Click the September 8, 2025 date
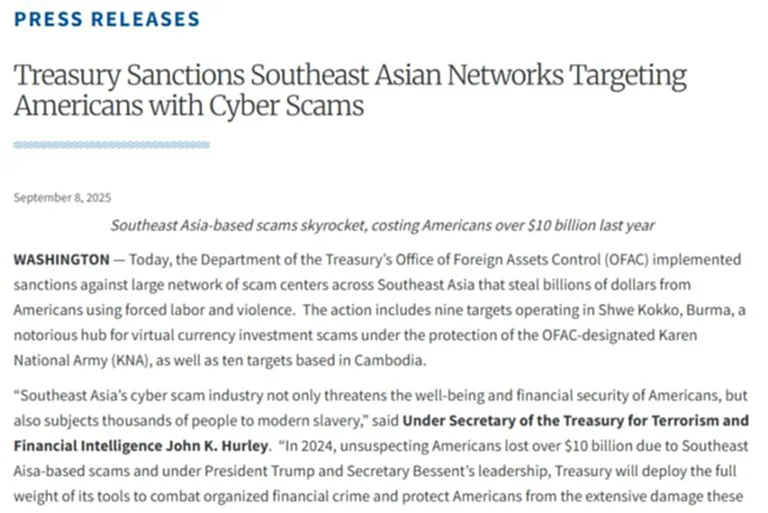 tap(62, 197)
